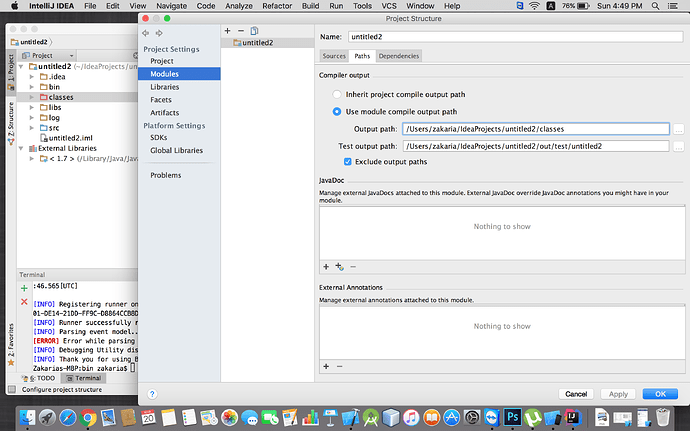The image size is (690, 431).
Task: Open the Build menu
Action: [310, 6]
